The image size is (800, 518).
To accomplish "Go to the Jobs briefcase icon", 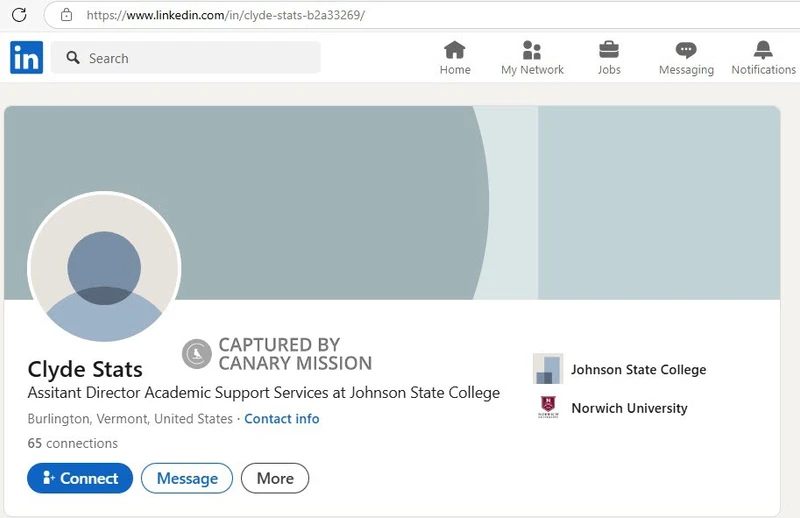I will (x=609, y=50).
